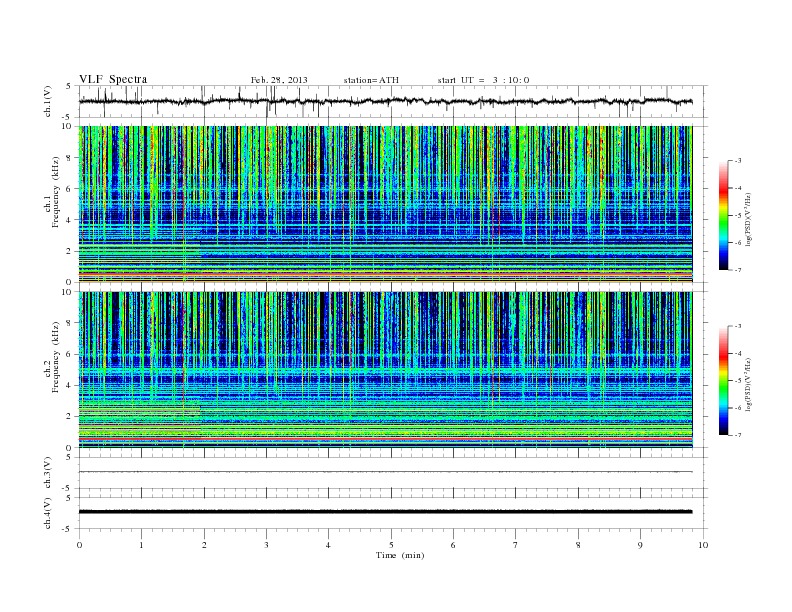Click time axis tick label "1"
792x612 pixels.
coord(141,545)
